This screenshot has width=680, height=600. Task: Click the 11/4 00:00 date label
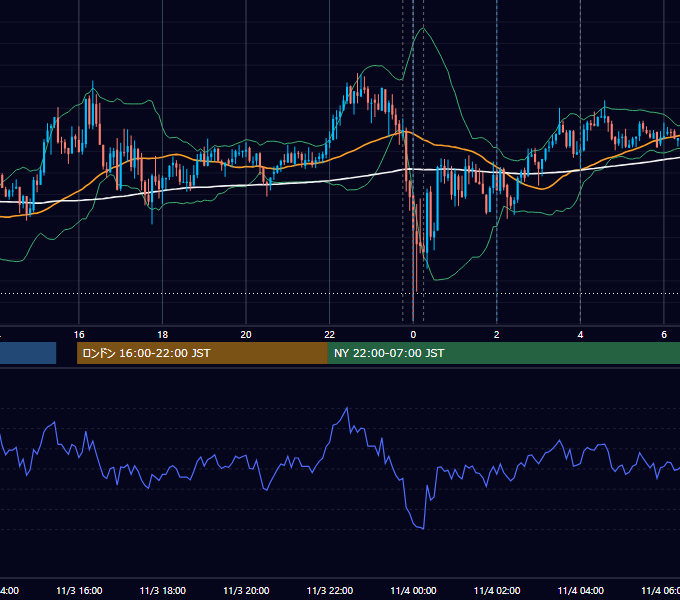413,591
